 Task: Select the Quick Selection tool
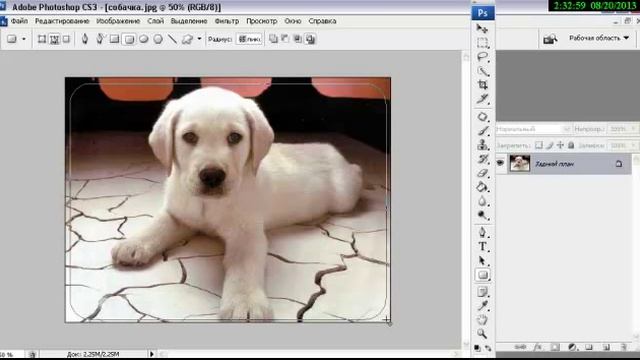(482, 71)
